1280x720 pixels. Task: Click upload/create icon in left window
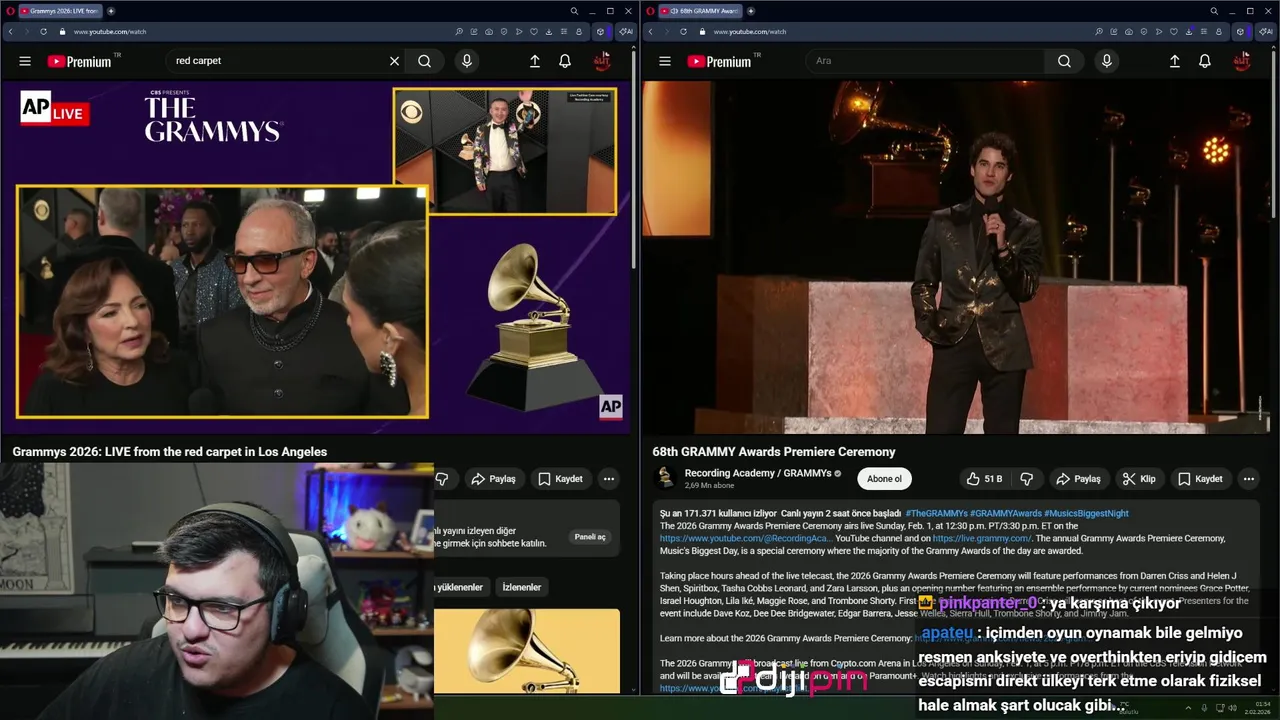(535, 61)
